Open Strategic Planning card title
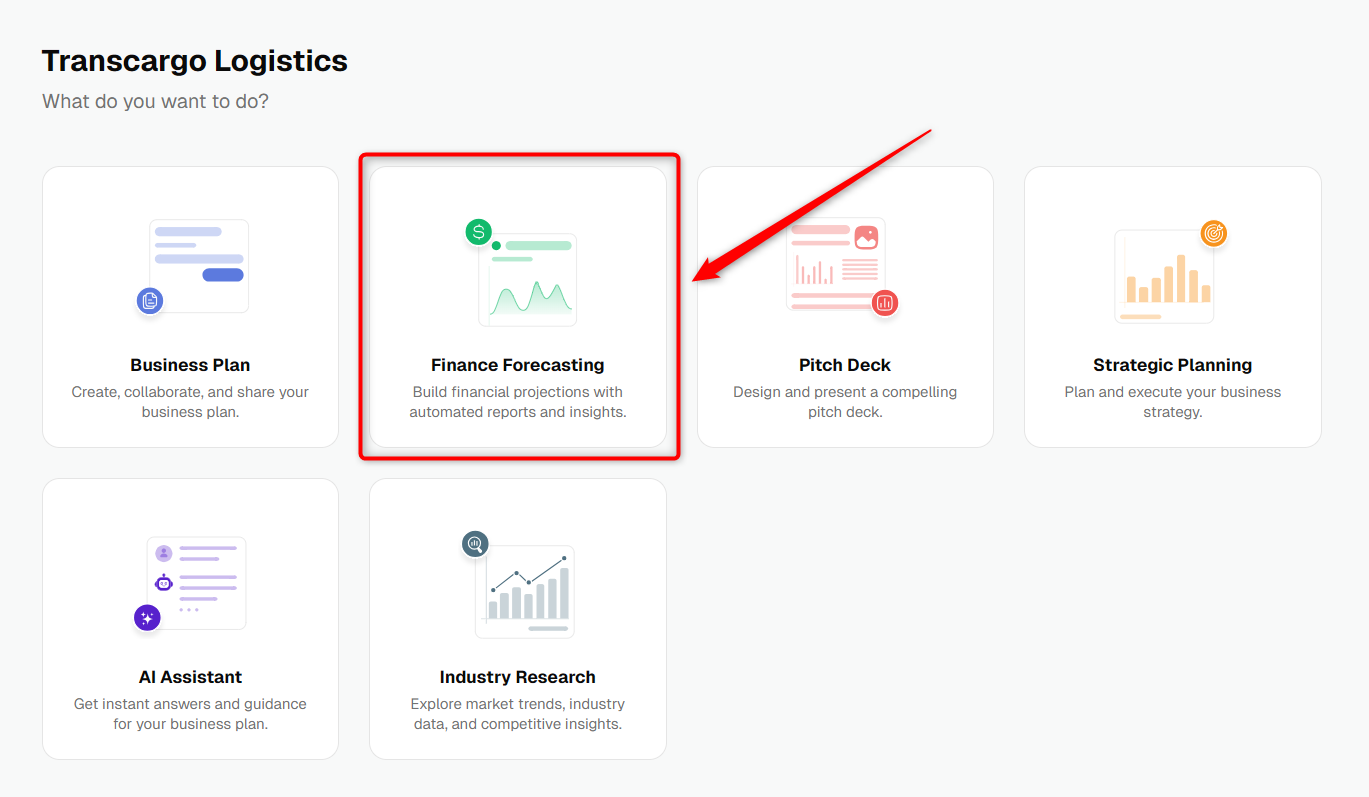The image size is (1369, 797). point(1173,365)
